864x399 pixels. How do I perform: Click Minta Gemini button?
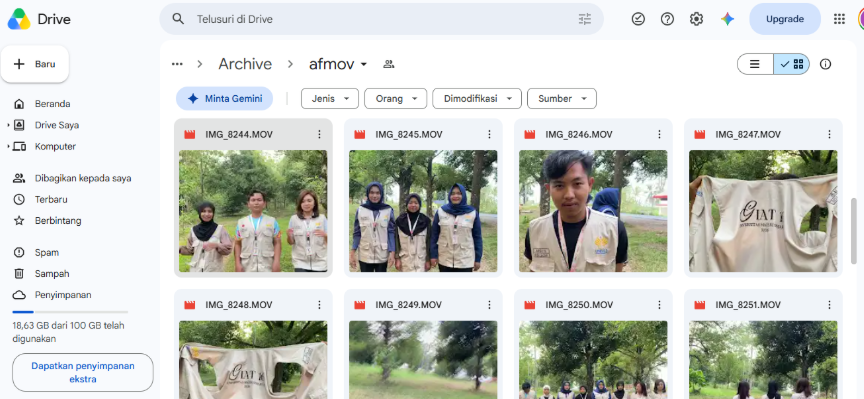click(224, 99)
